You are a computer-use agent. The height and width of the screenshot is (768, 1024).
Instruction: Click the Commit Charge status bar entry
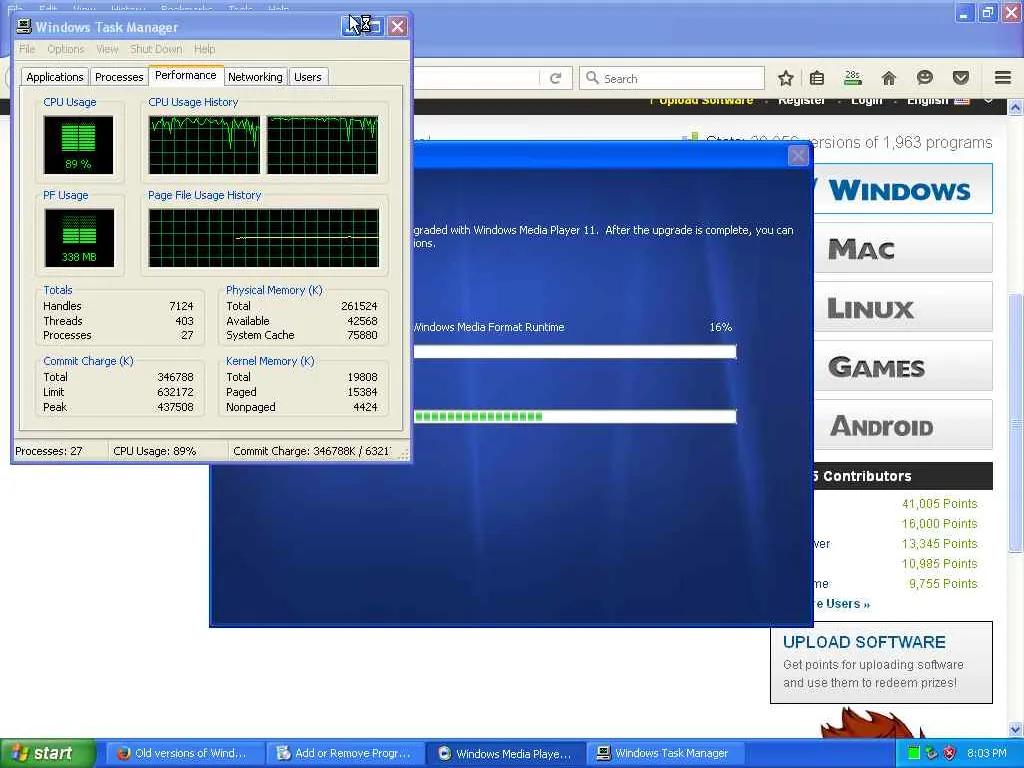click(x=312, y=451)
